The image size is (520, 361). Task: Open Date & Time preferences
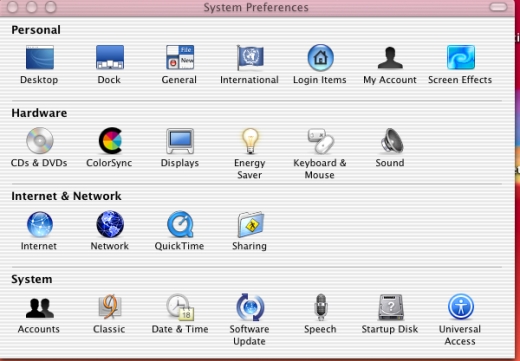180,307
